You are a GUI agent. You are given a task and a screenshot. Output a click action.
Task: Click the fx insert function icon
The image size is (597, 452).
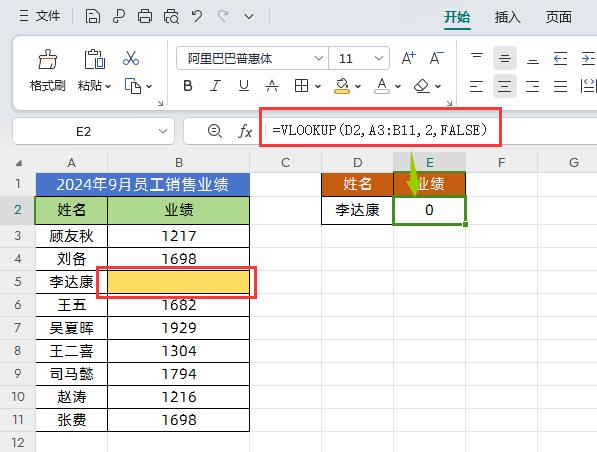[245, 131]
